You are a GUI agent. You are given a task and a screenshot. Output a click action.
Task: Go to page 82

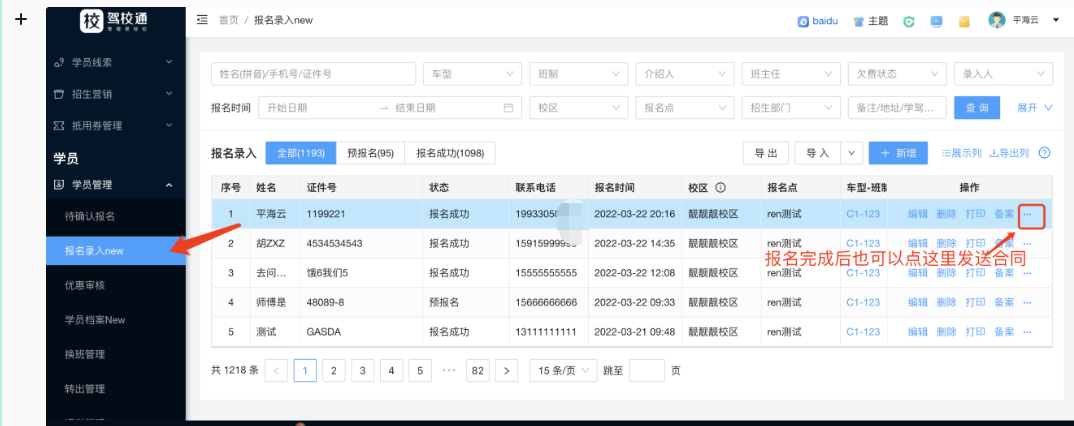pos(477,371)
